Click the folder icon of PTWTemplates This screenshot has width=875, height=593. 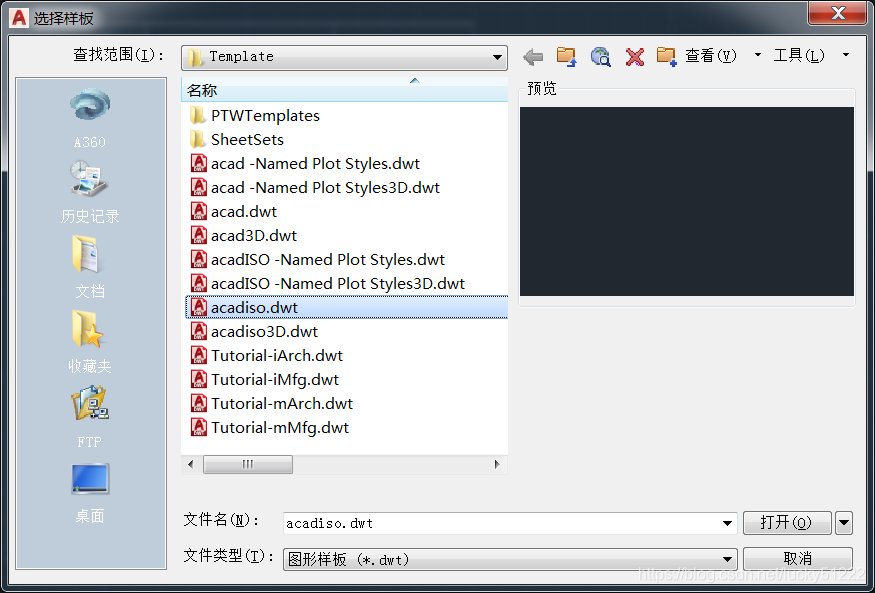point(198,115)
